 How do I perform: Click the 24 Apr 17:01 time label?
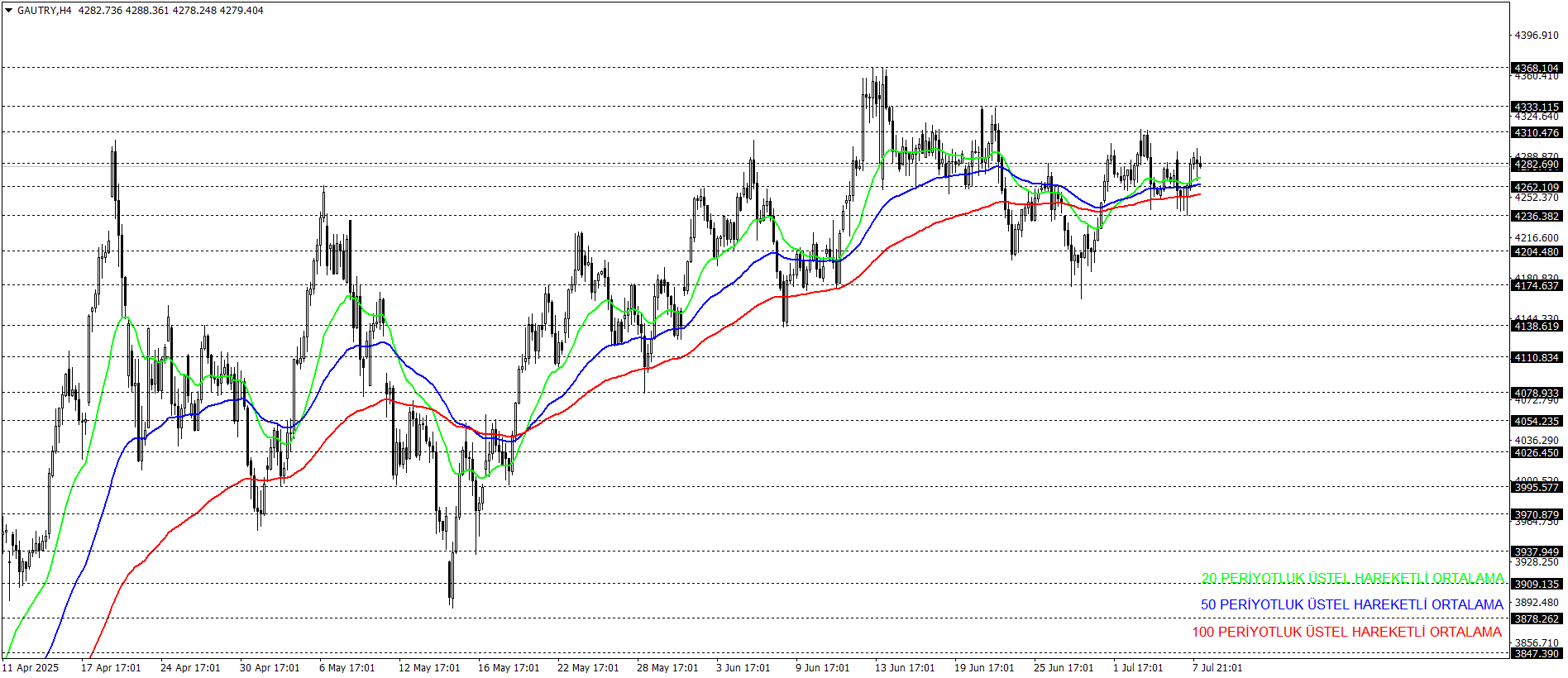click(190, 668)
